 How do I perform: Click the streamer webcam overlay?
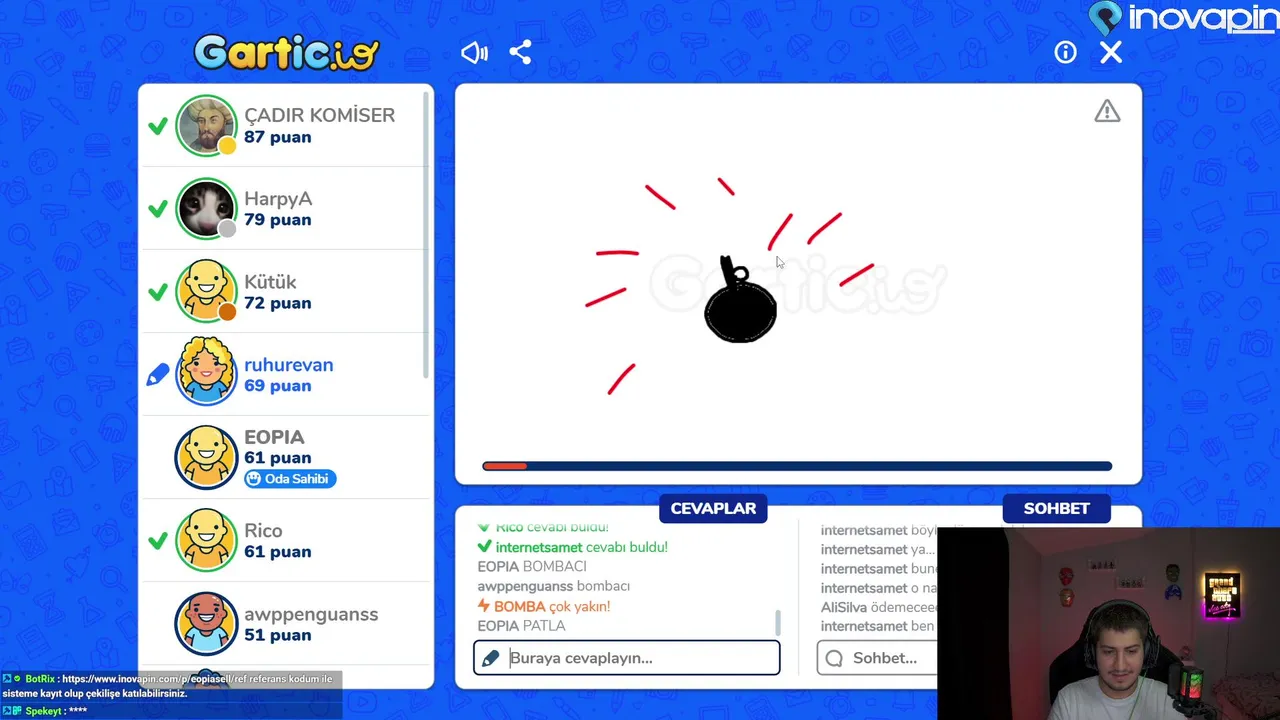point(1108,623)
